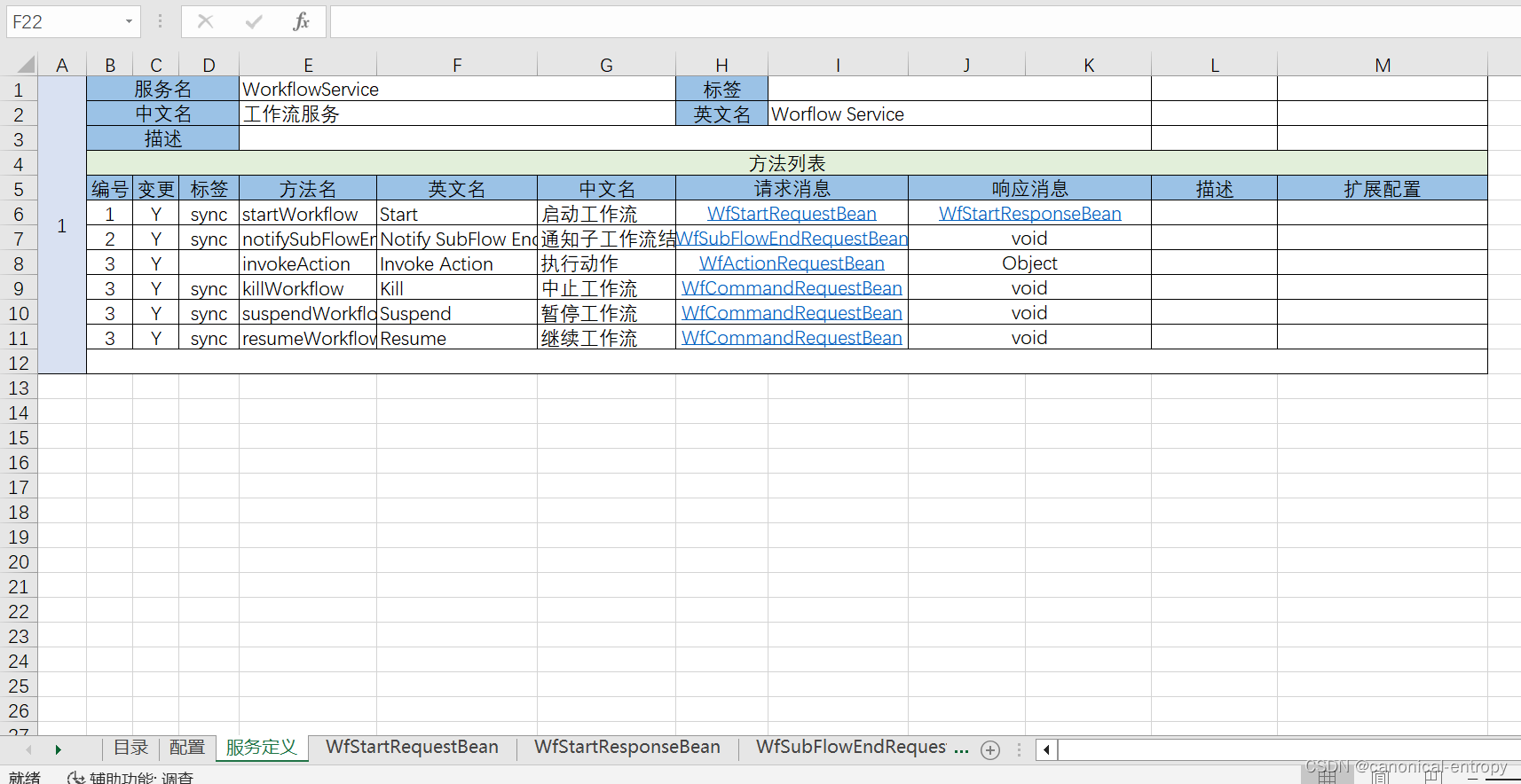The width and height of the screenshot is (1521, 784).
Task: Open WfStartRequestBean hyperlink in row 6
Action: (792, 214)
